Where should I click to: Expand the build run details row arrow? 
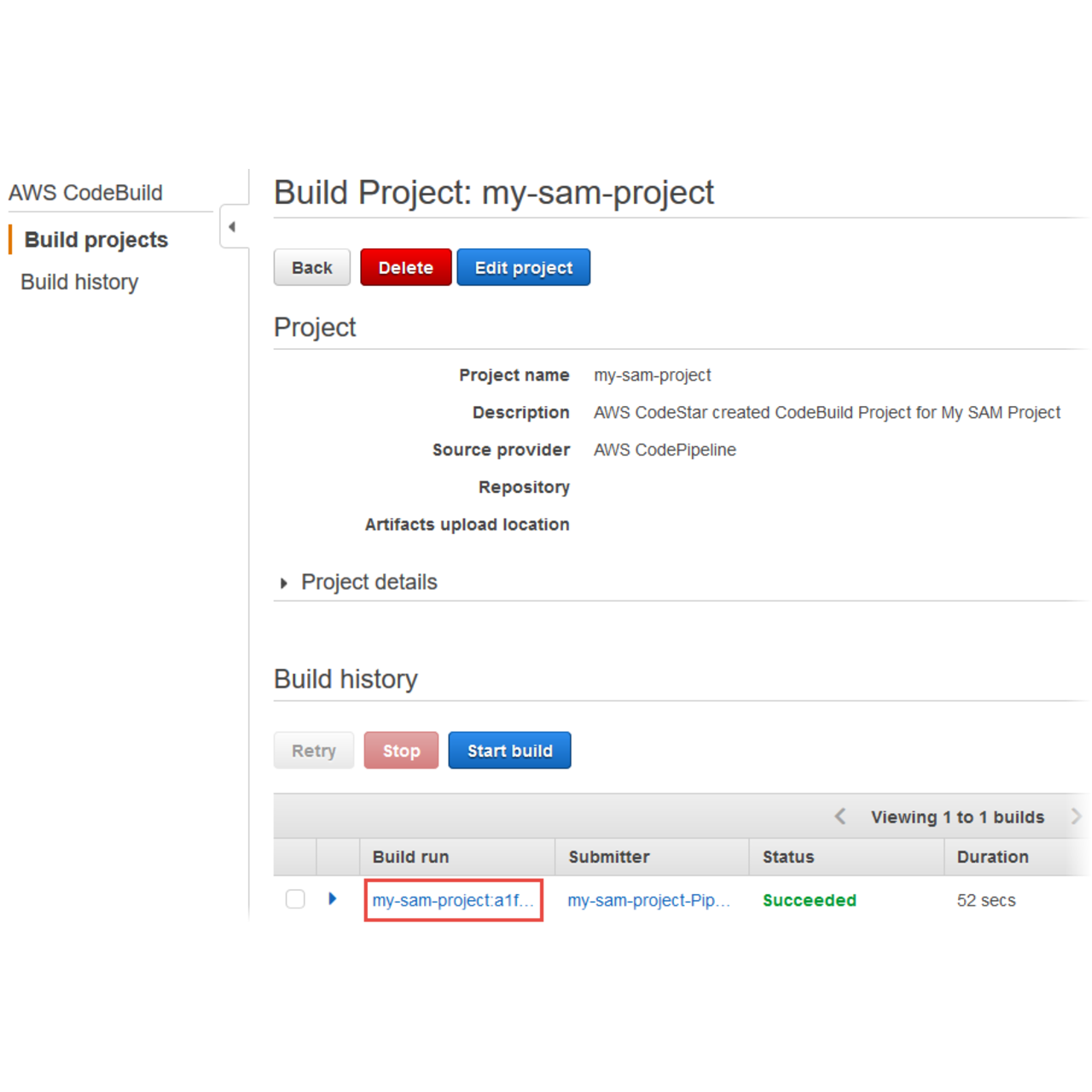[332, 899]
